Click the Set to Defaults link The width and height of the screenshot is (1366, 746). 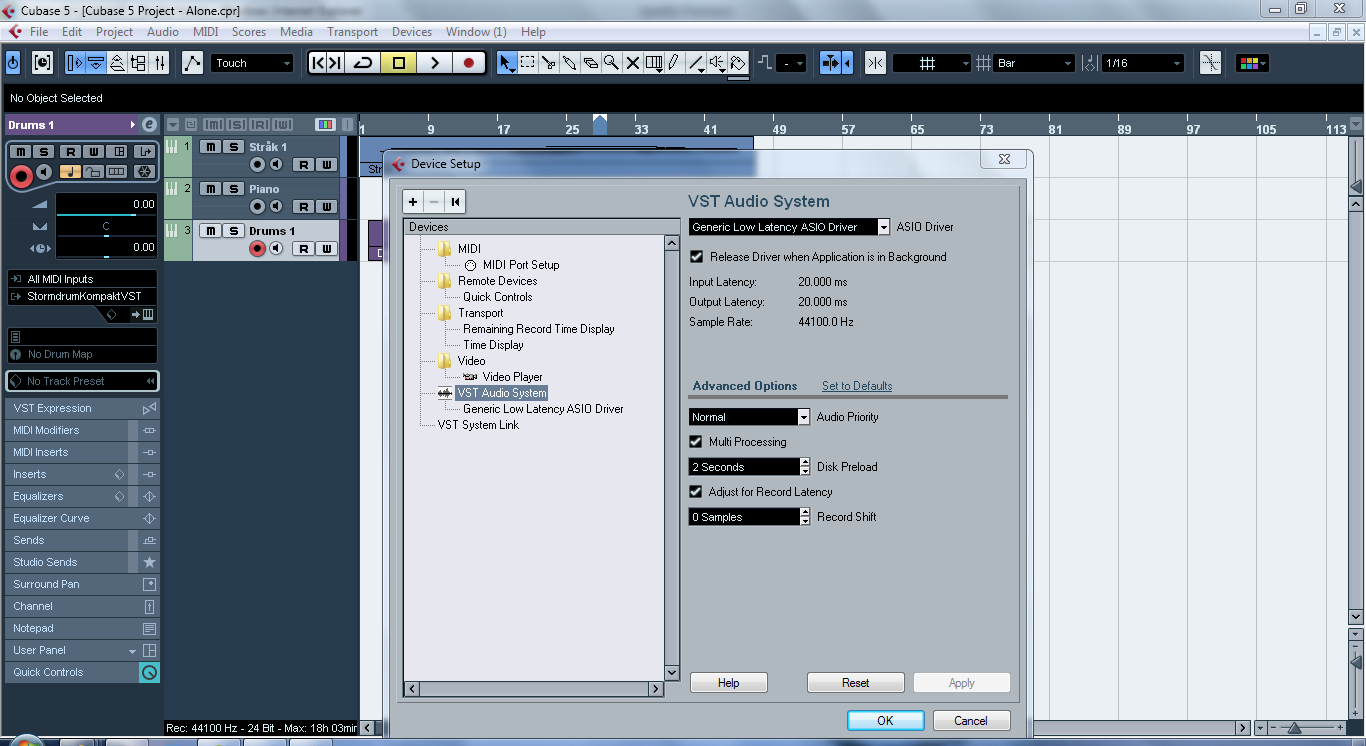coord(857,386)
